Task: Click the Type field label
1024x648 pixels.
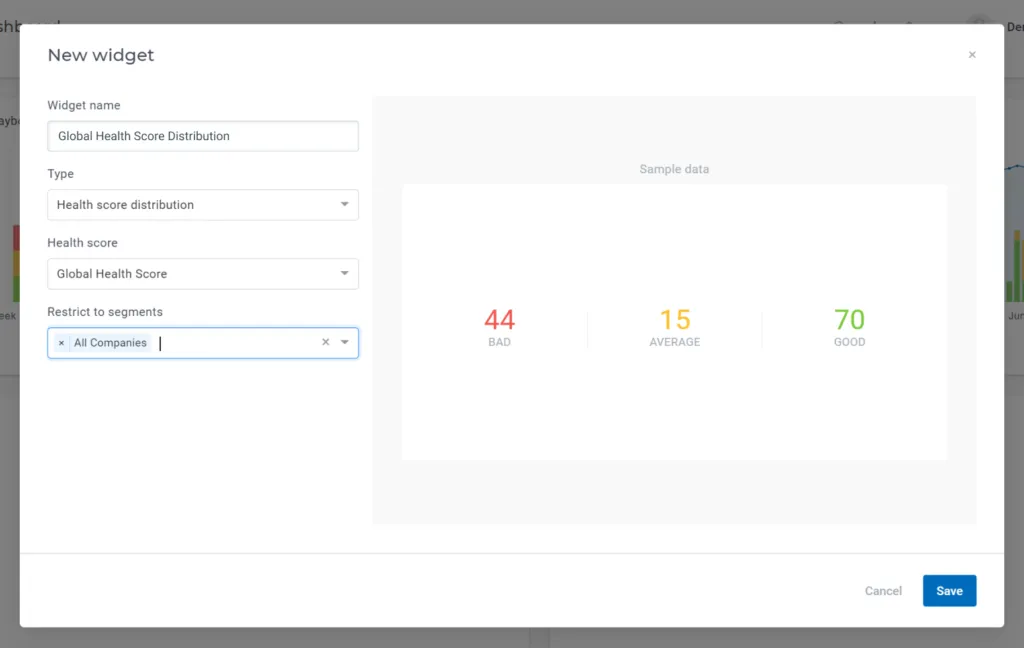Action: click(x=60, y=174)
